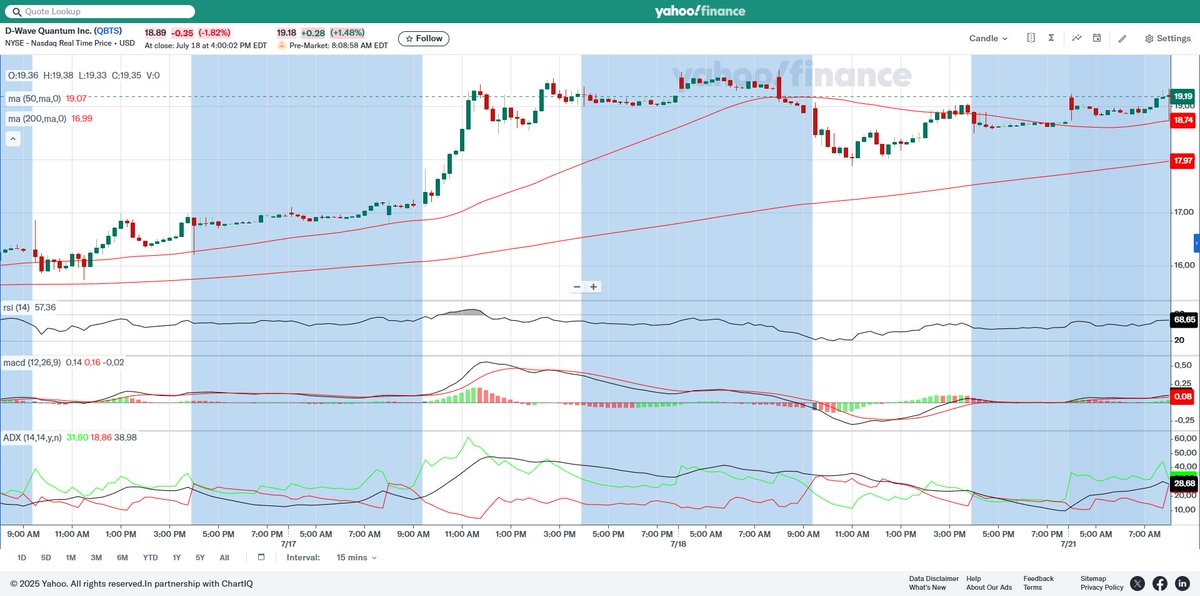Open the Privacy Policy link
Viewport: 1200px width, 596px height.
pos(1102,587)
